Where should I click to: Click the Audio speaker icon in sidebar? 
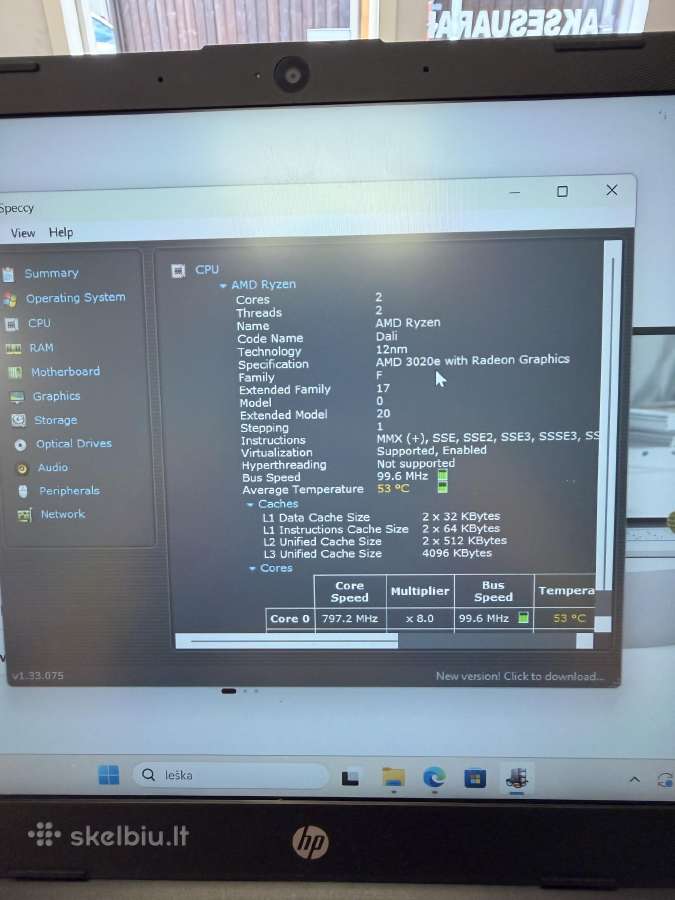[x=22, y=468]
